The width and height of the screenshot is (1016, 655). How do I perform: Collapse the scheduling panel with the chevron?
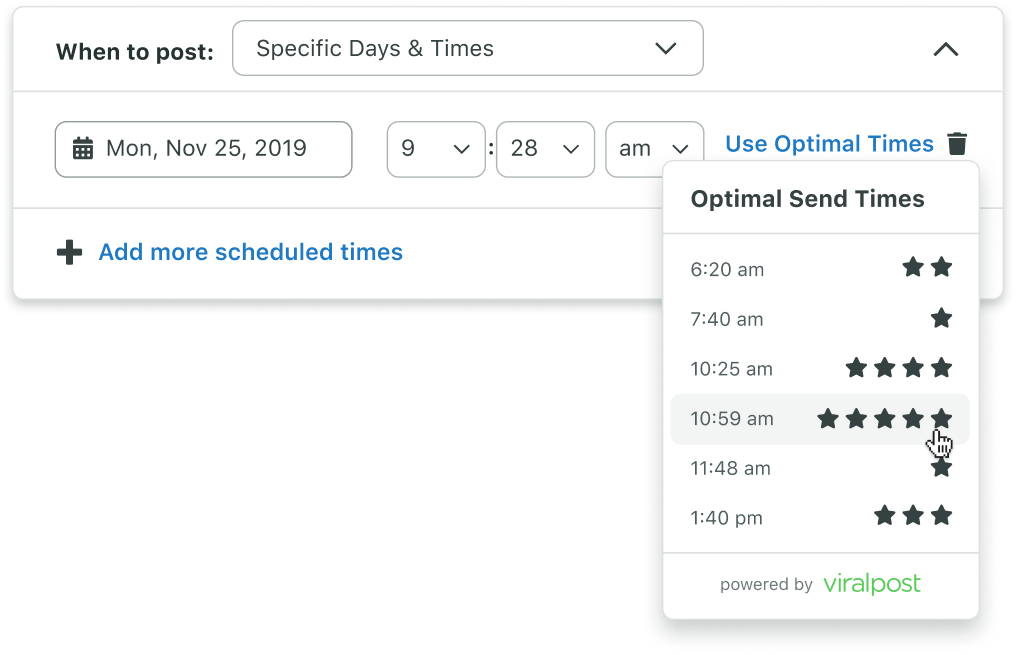click(x=946, y=49)
